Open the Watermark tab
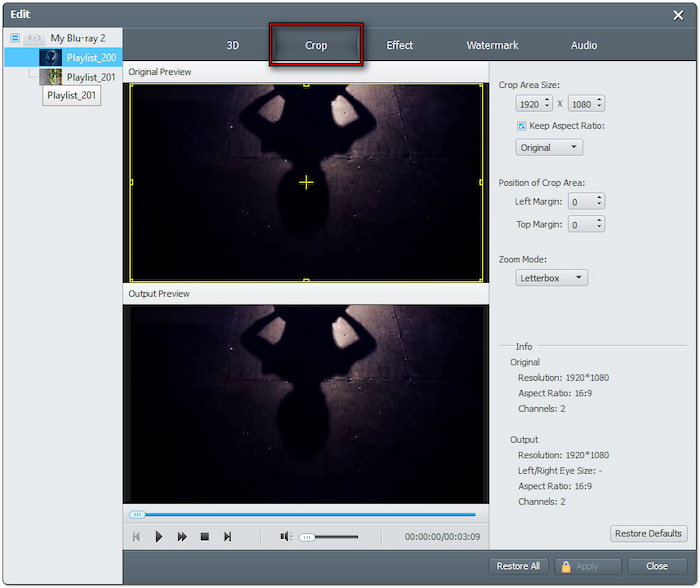700x588 pixels. [x=492, y=45]
